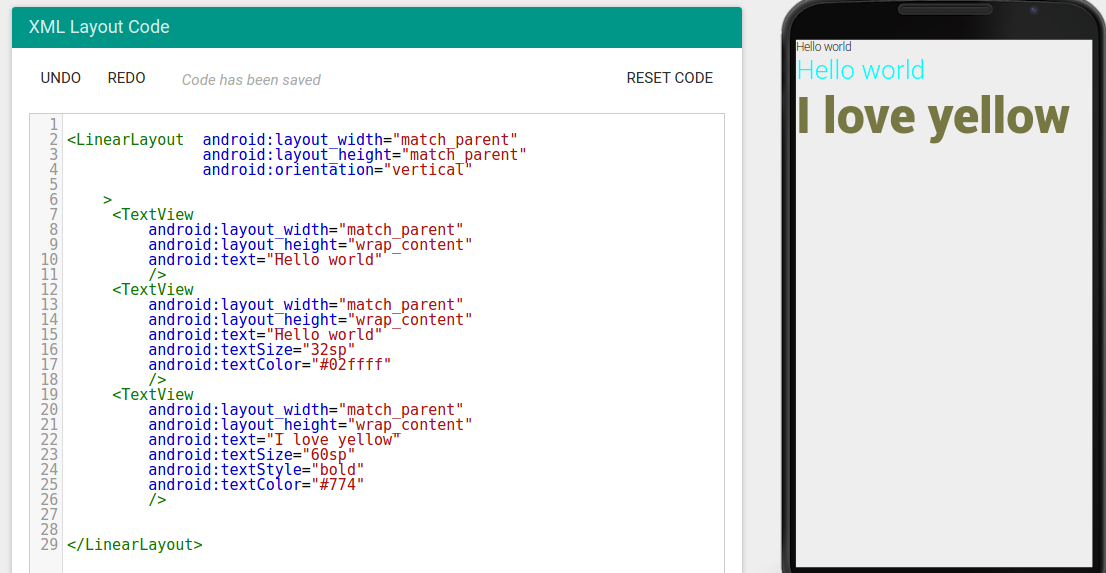Click the first TextView tag on line 7
The height and width of the screenshot is (573, 1106).
pos(152,215)
